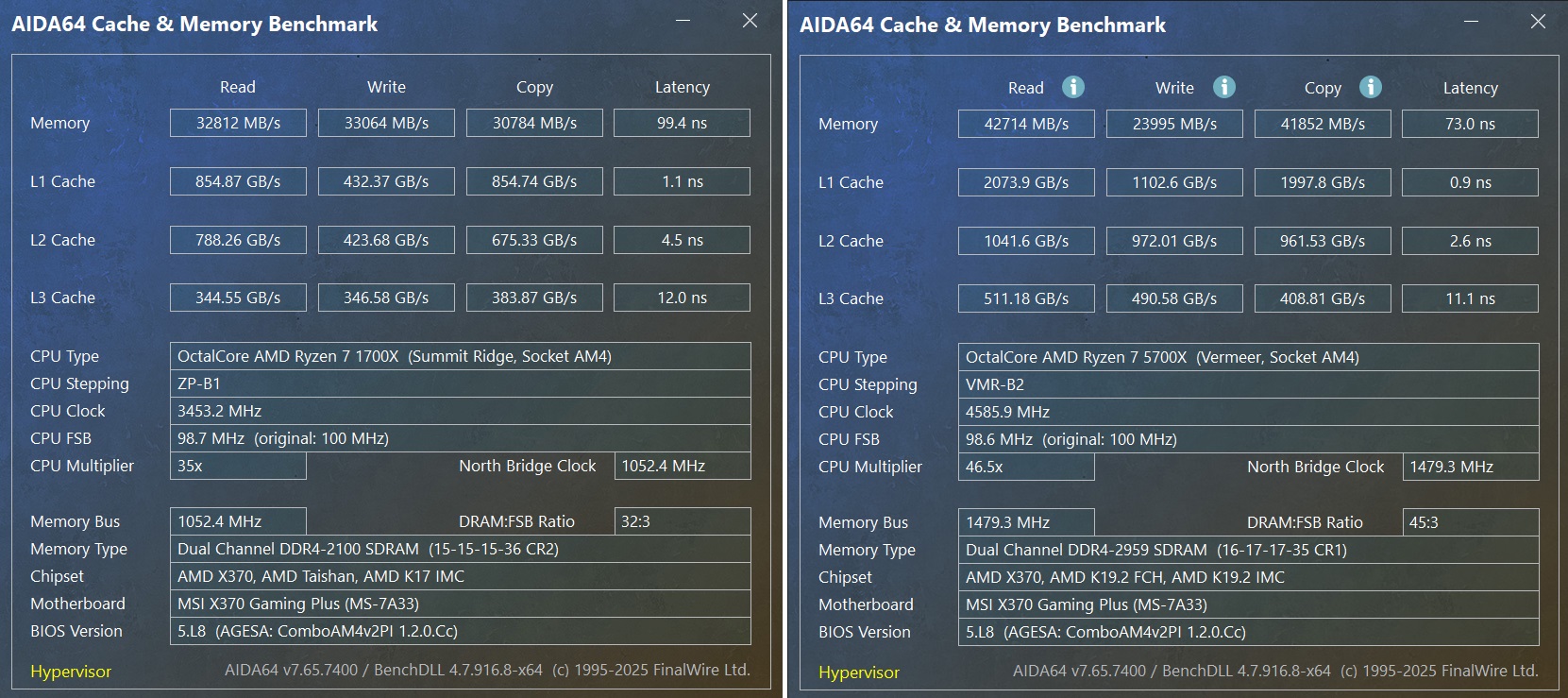This screenshot has height=698, width=1568.
Task: Click the Write info icon
Action: (x=1224, y=87)
